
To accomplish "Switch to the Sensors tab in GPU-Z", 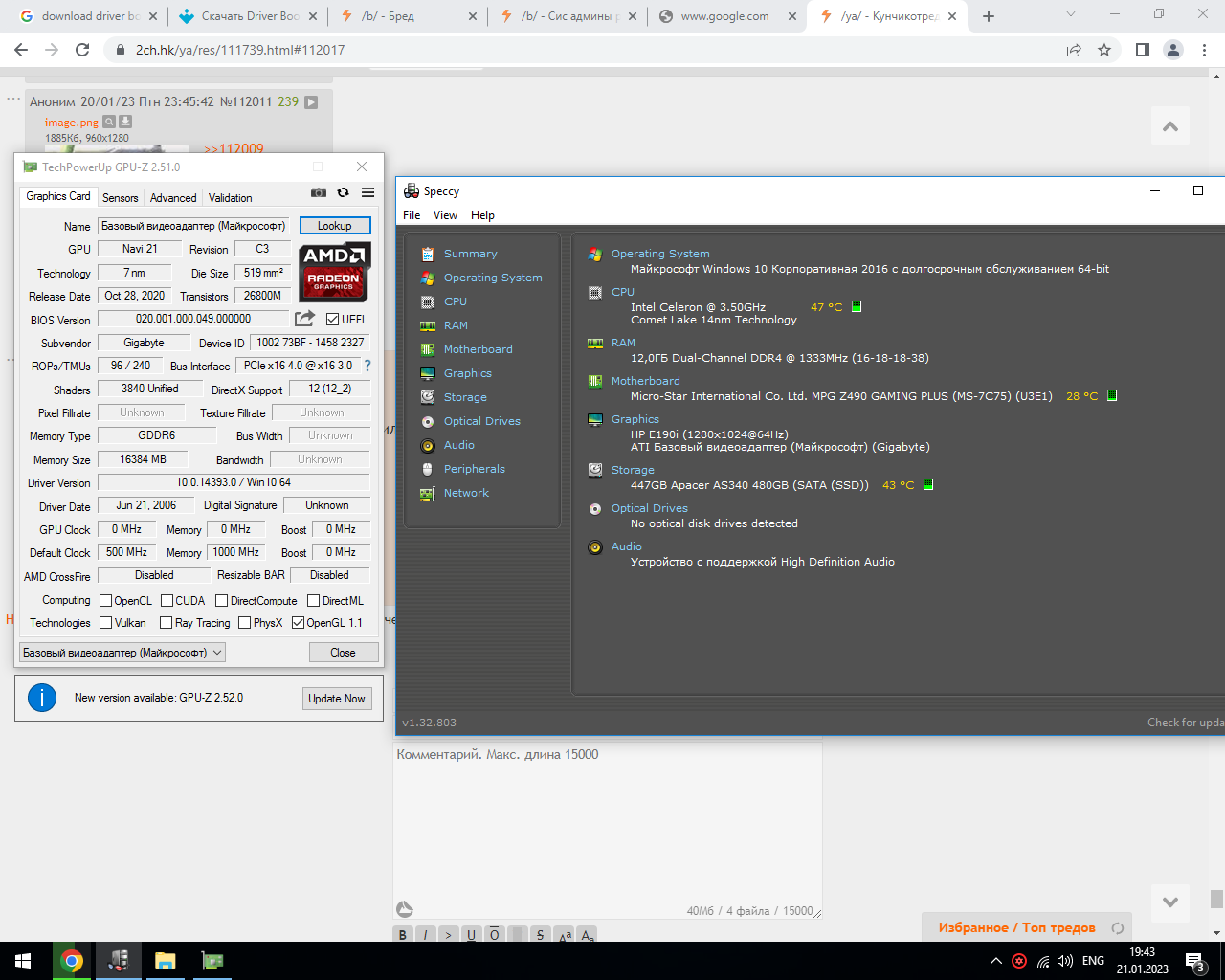I will point(121,198).
